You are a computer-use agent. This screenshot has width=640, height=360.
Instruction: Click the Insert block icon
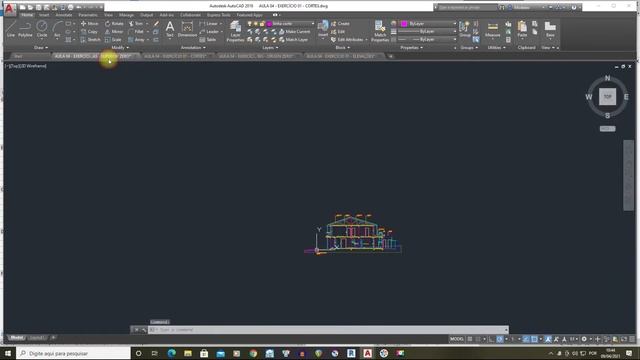coord(323,29)
